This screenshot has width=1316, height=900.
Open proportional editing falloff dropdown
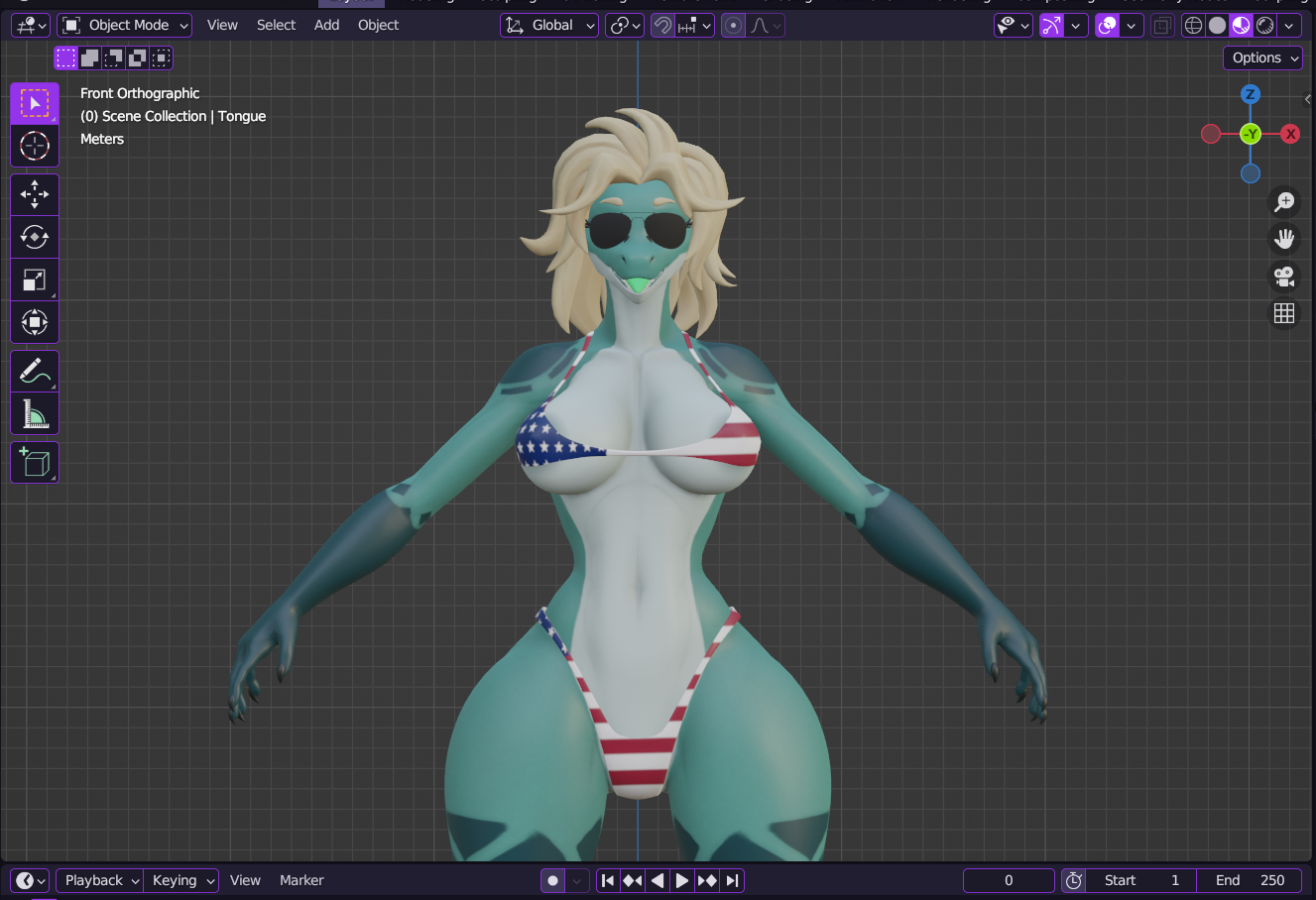pyautogui.click(x=765, y=26)
